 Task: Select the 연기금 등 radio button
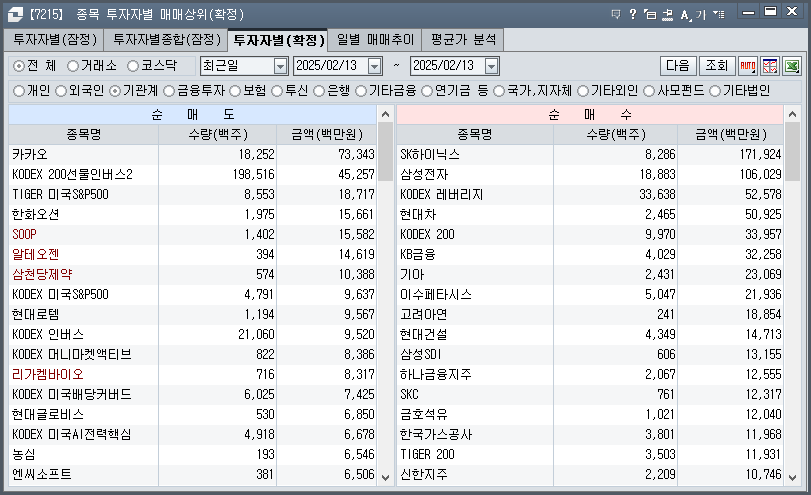427,91
